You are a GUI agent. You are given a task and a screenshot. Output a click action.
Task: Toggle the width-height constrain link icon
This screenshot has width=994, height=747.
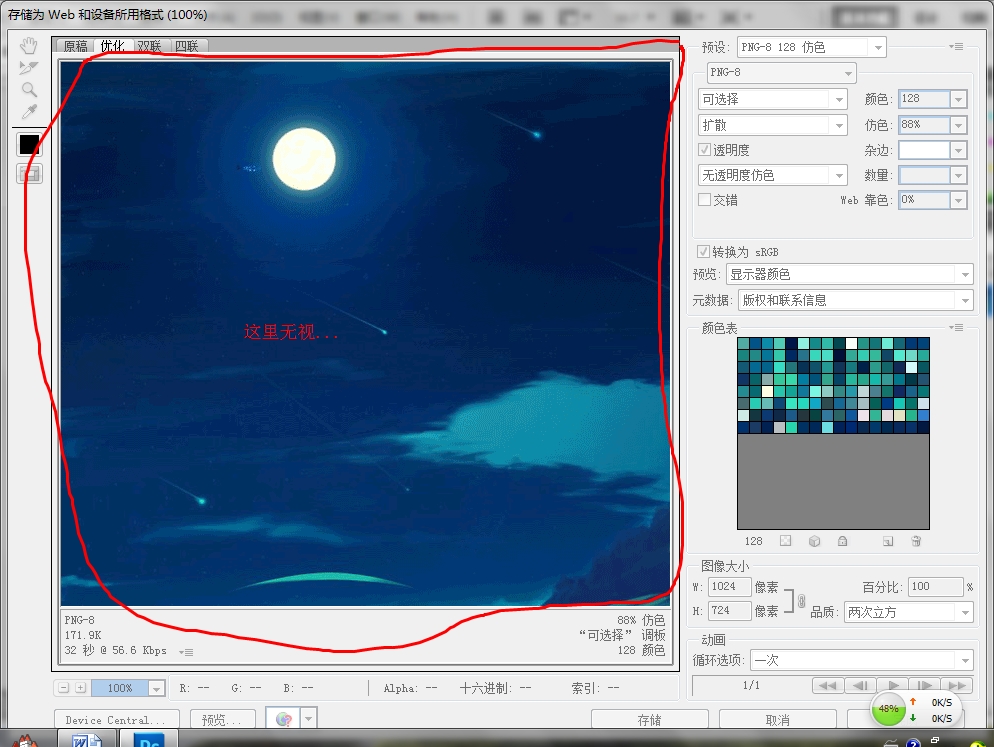click(x=801, y=600)
